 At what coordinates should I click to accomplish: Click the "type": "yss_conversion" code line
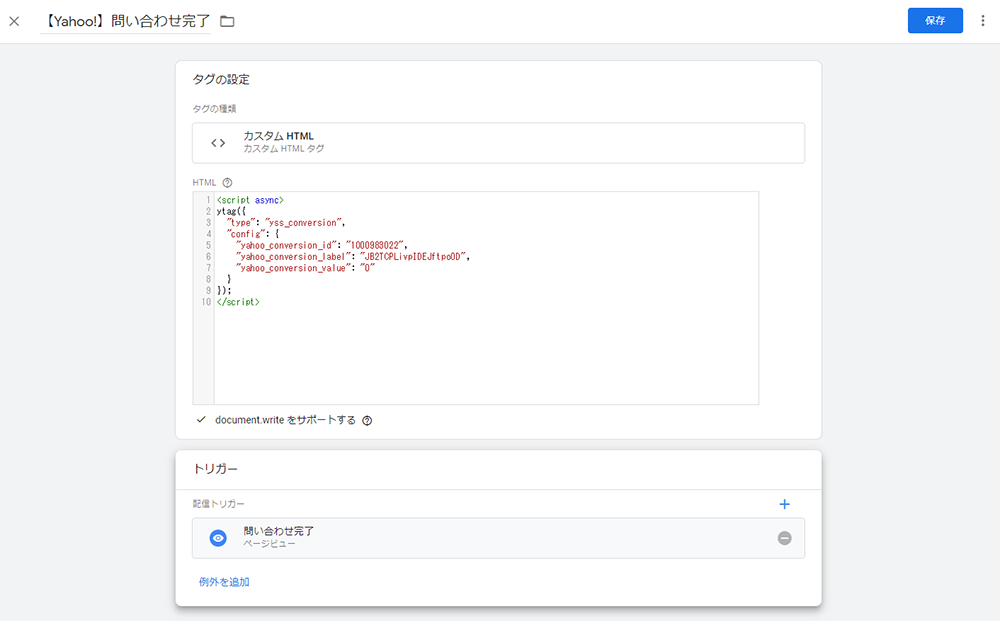[x=286, y=223]
